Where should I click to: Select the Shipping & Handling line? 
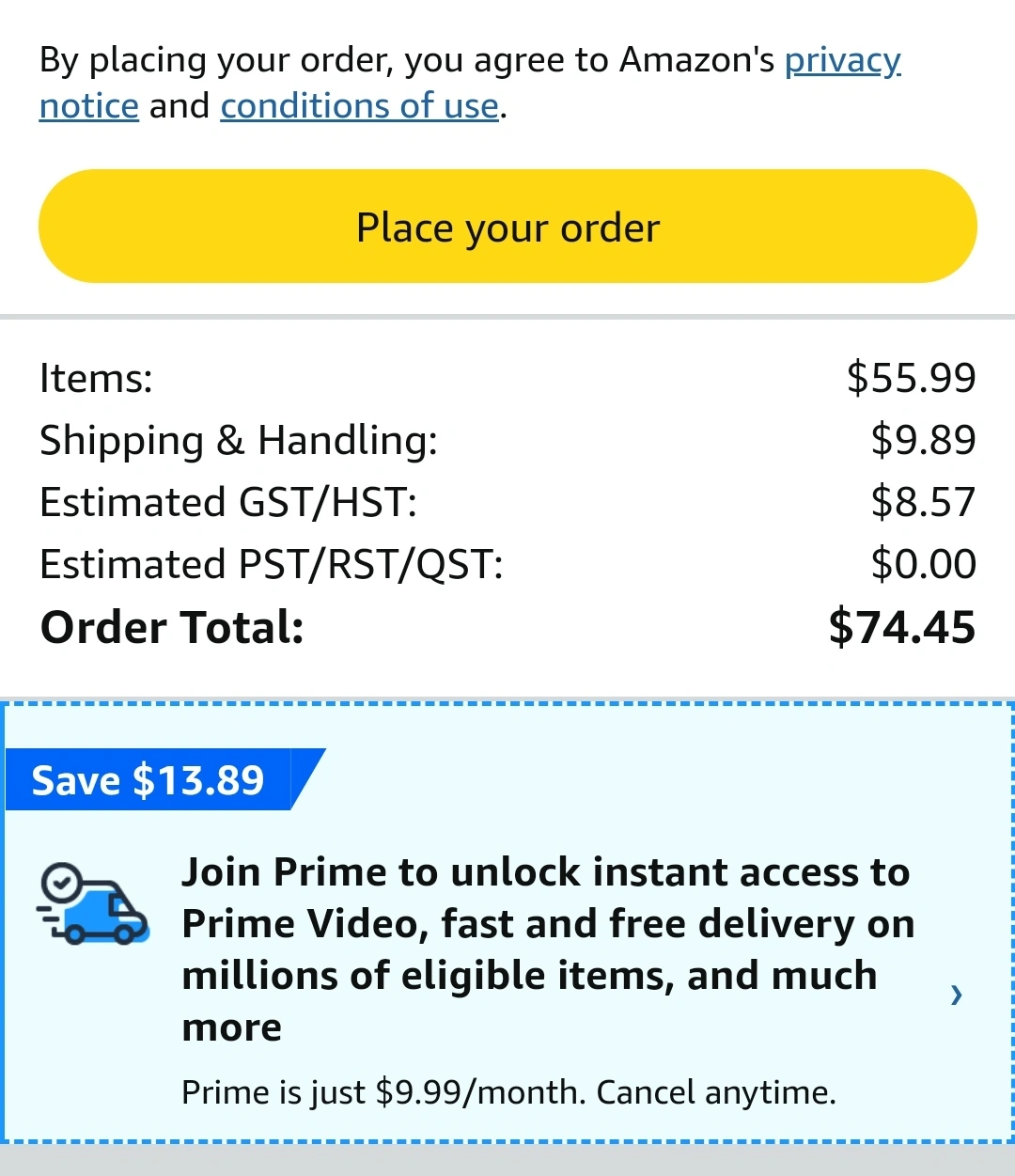coord(507,440)
